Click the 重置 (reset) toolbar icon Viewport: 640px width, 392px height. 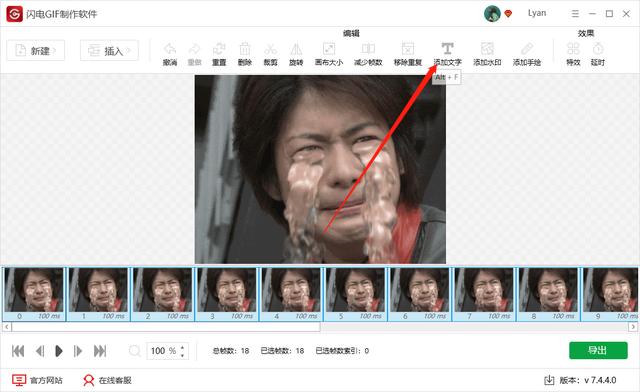pos(219,49)
